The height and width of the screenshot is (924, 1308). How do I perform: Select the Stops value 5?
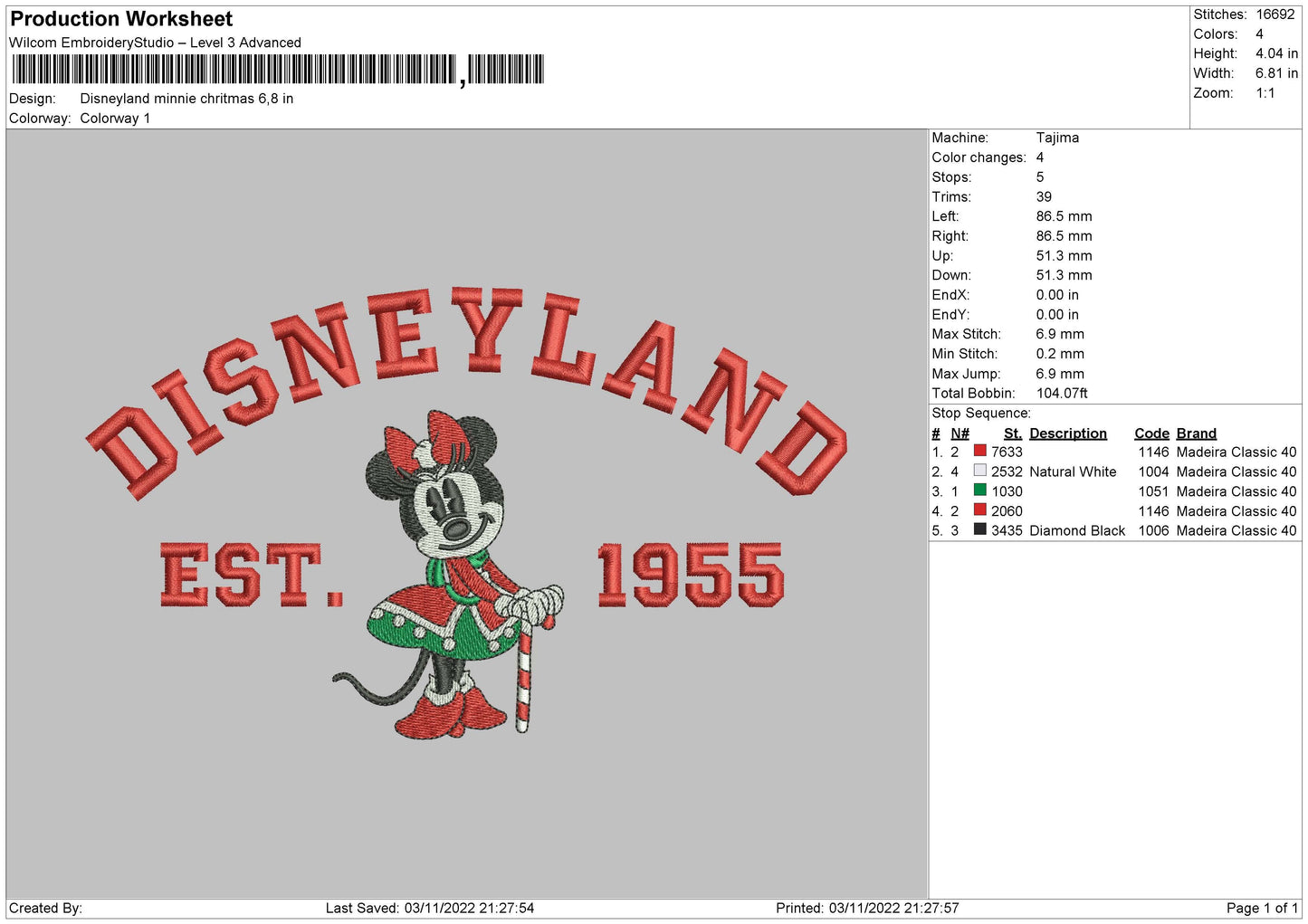click(1040, 177)
